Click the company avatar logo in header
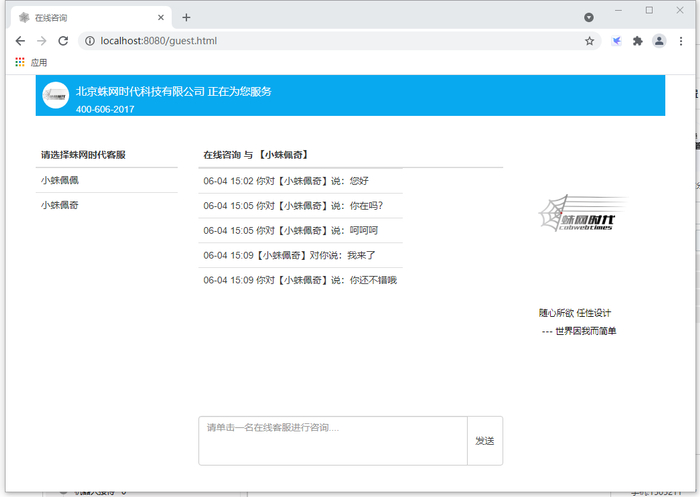Screen dimensions: 700x497 tap(55, 95)
